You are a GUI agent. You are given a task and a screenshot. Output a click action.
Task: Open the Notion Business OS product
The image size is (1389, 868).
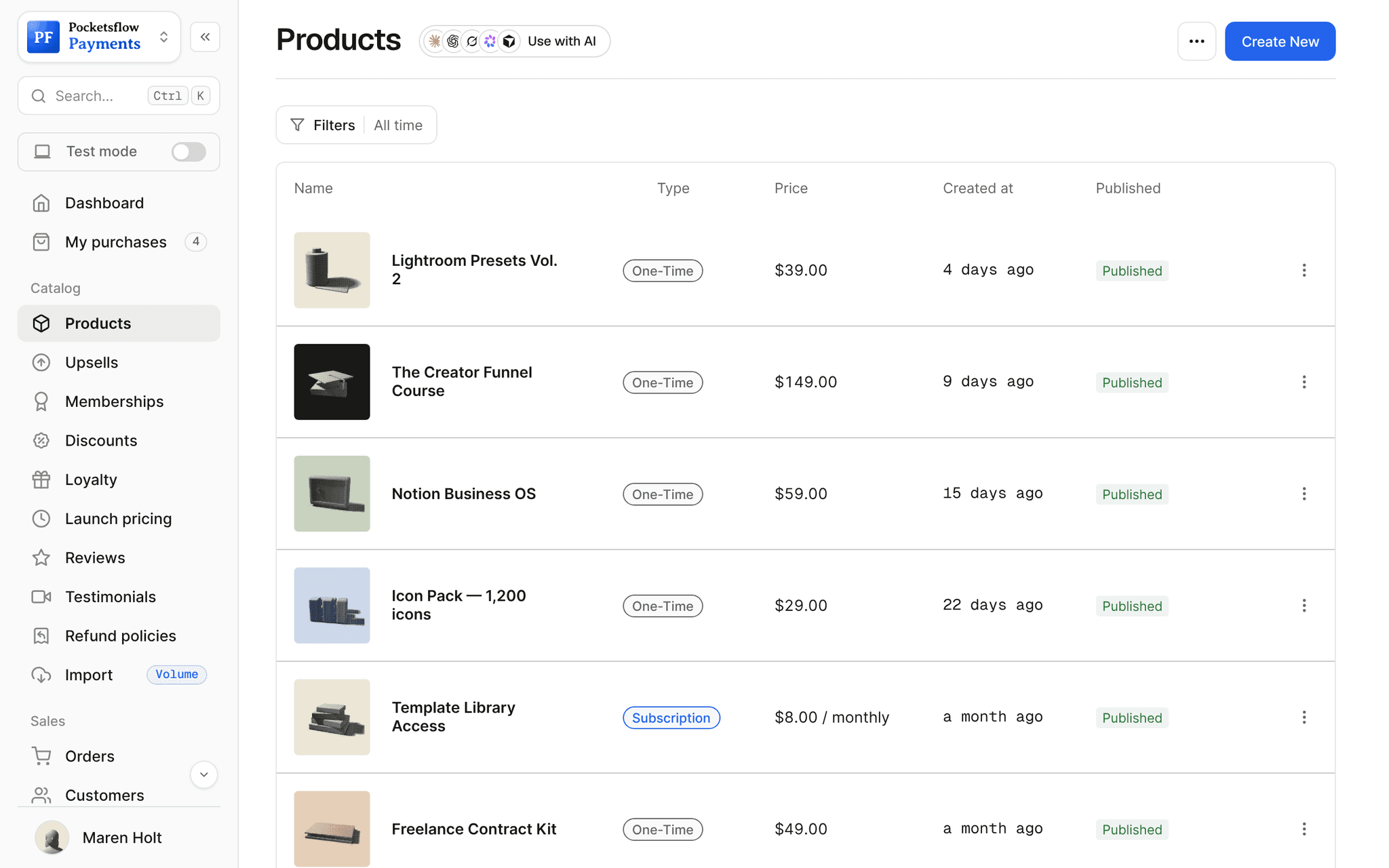tap(464, 494)
